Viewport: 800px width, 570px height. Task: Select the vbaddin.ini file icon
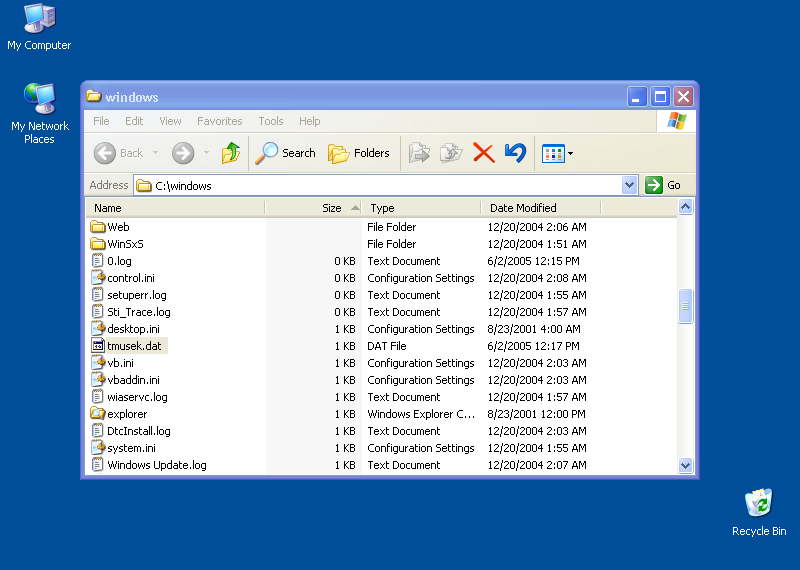click(97, 380)
